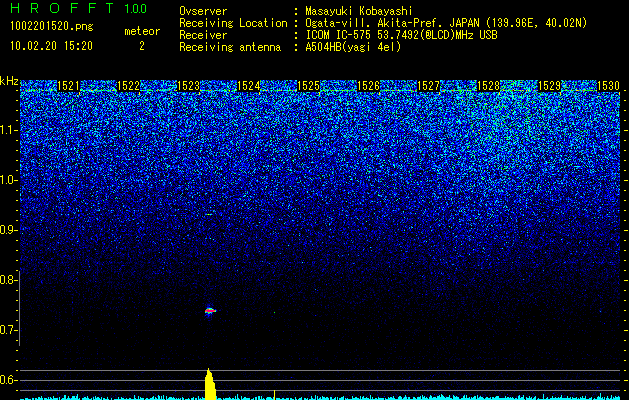Click the 1522 time marker
The width and height of the screenshot is (629, 400).
point(128,85)
